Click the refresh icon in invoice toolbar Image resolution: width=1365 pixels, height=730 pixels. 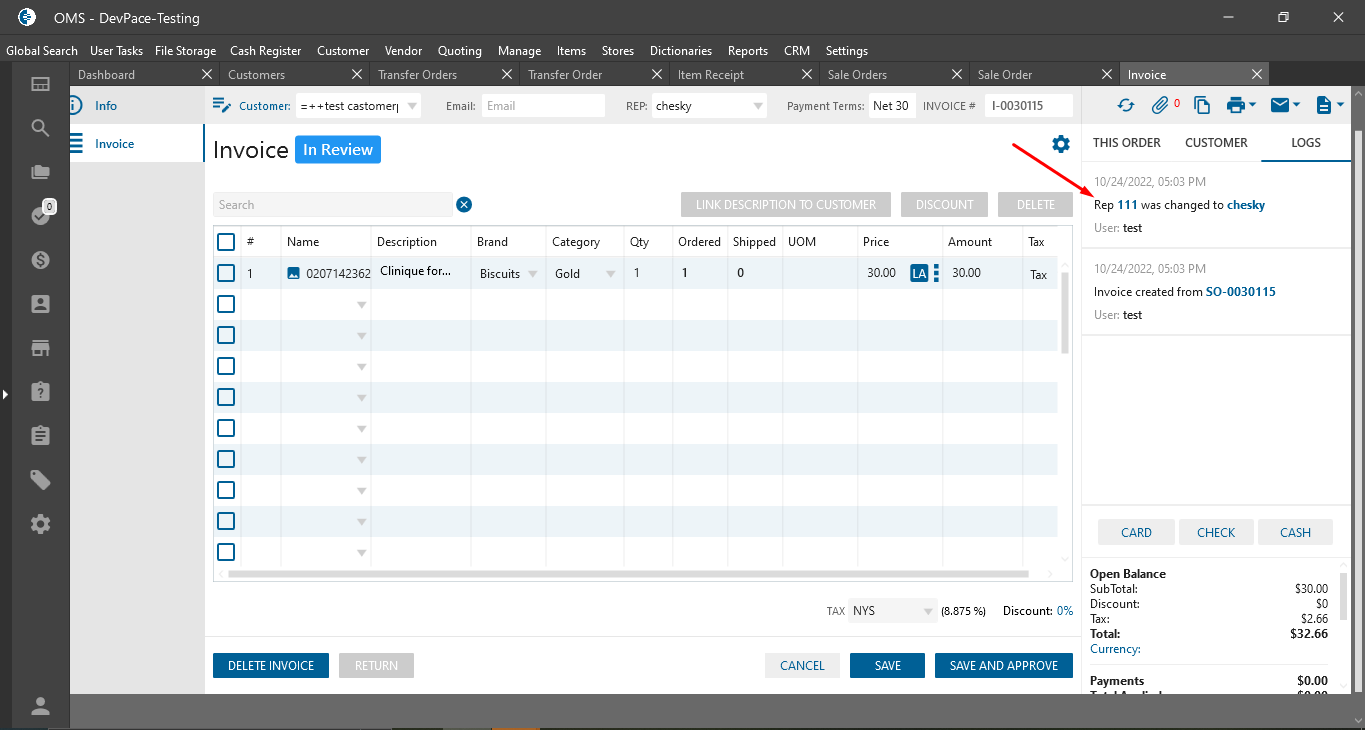coord(1126,105)
